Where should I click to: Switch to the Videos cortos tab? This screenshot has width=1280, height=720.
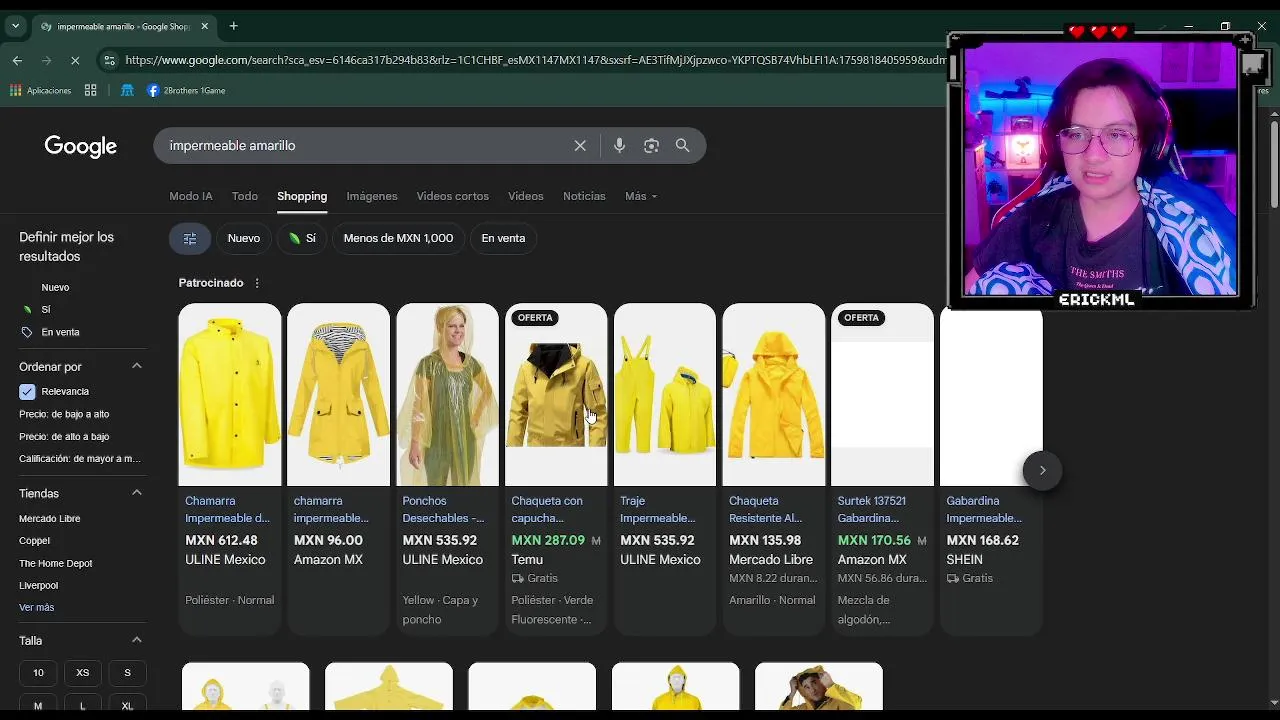pos(453,196)
